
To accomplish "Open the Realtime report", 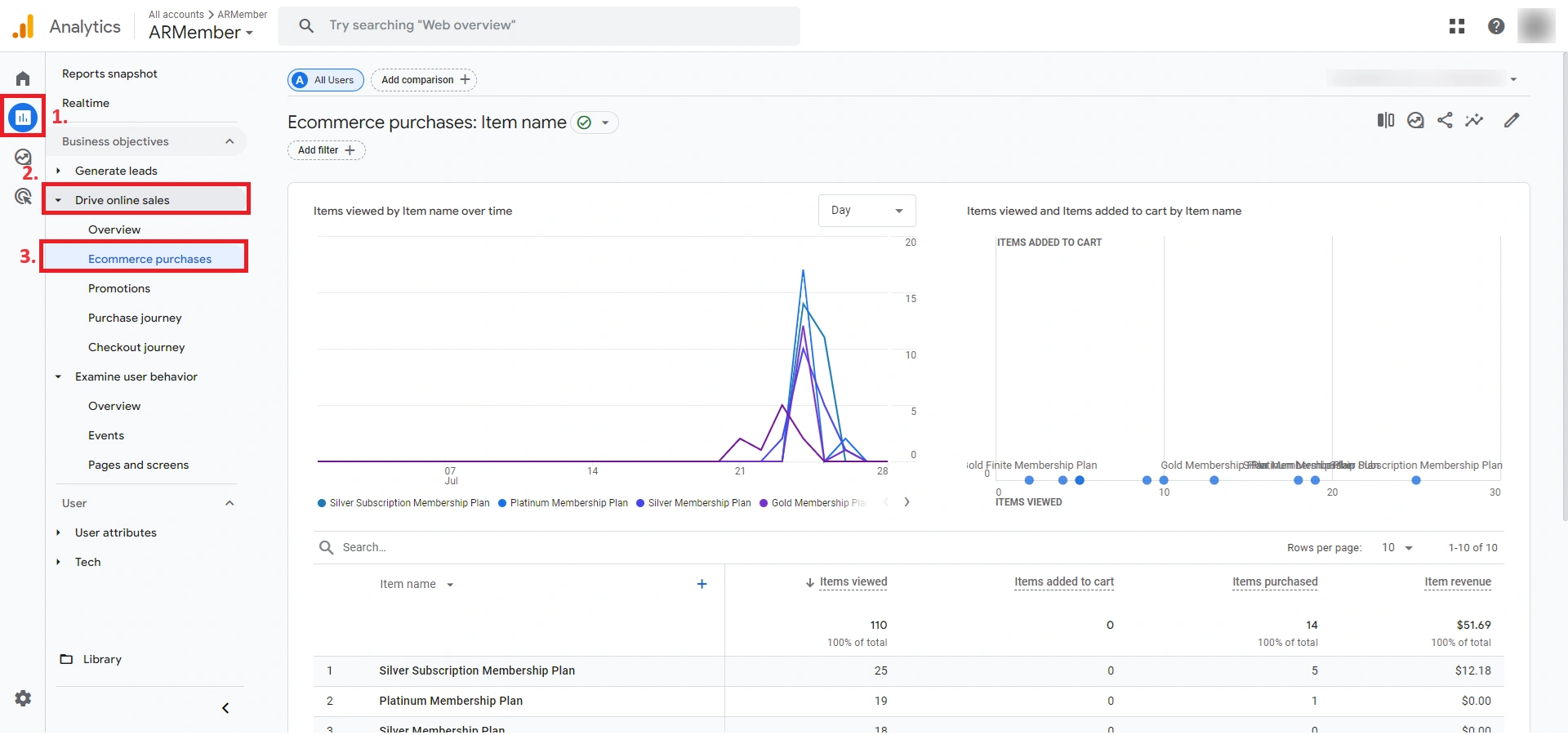I will (x=86, y=103).
